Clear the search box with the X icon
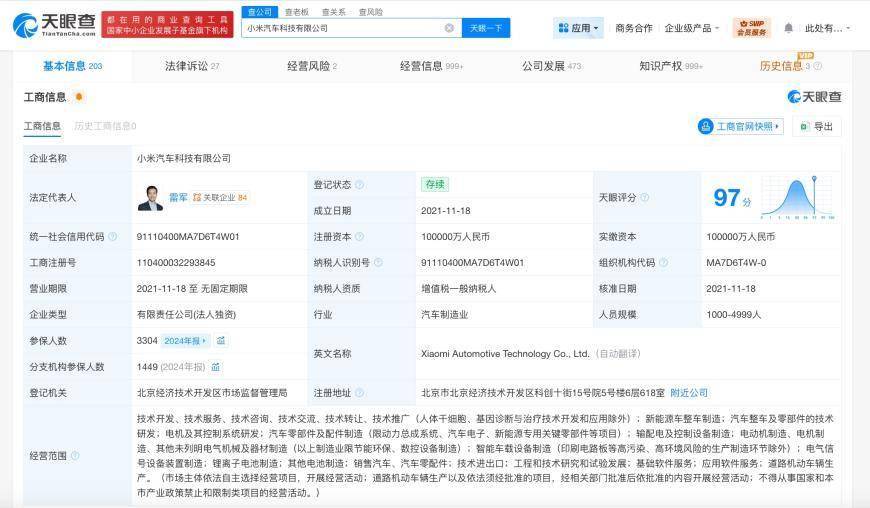Screen dimensions: 870x508 tap(449, 28)
